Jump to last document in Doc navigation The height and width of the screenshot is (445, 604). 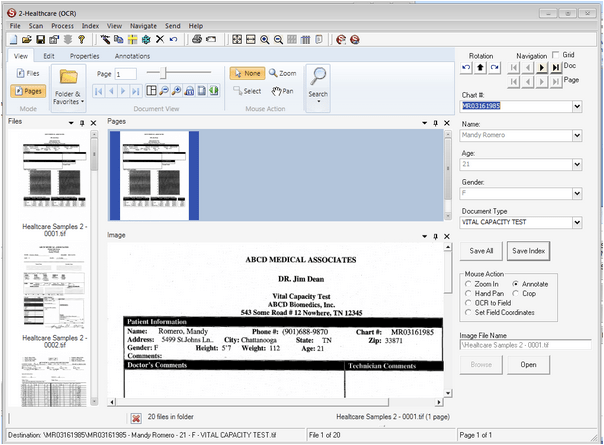(x=555, y=68)
